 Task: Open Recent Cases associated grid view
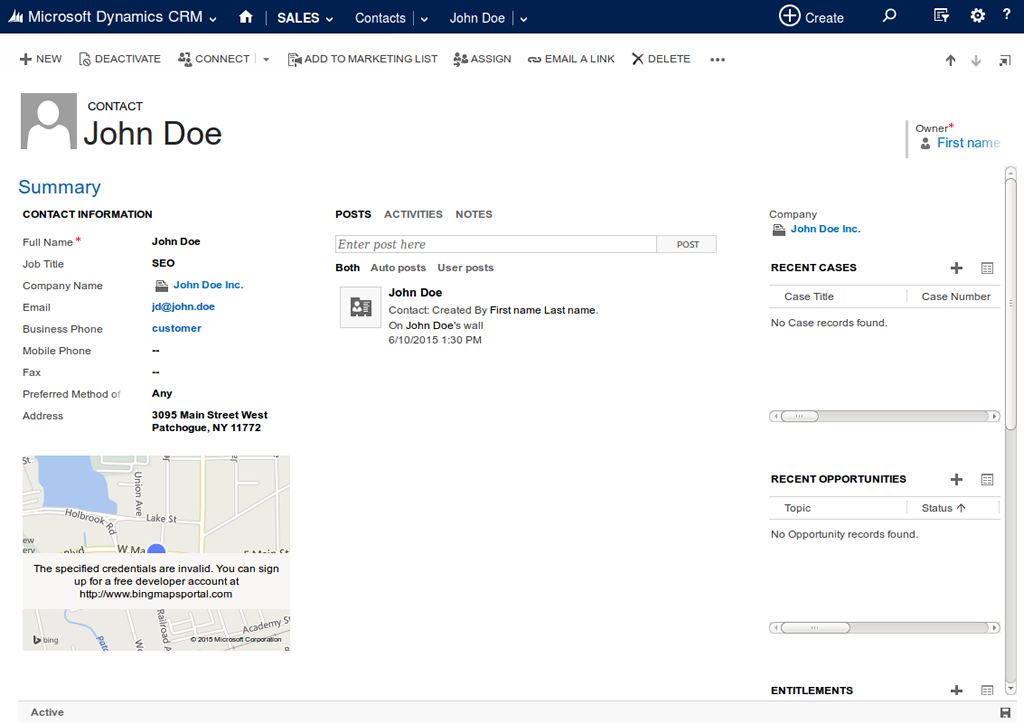click(x=987, y=268)
